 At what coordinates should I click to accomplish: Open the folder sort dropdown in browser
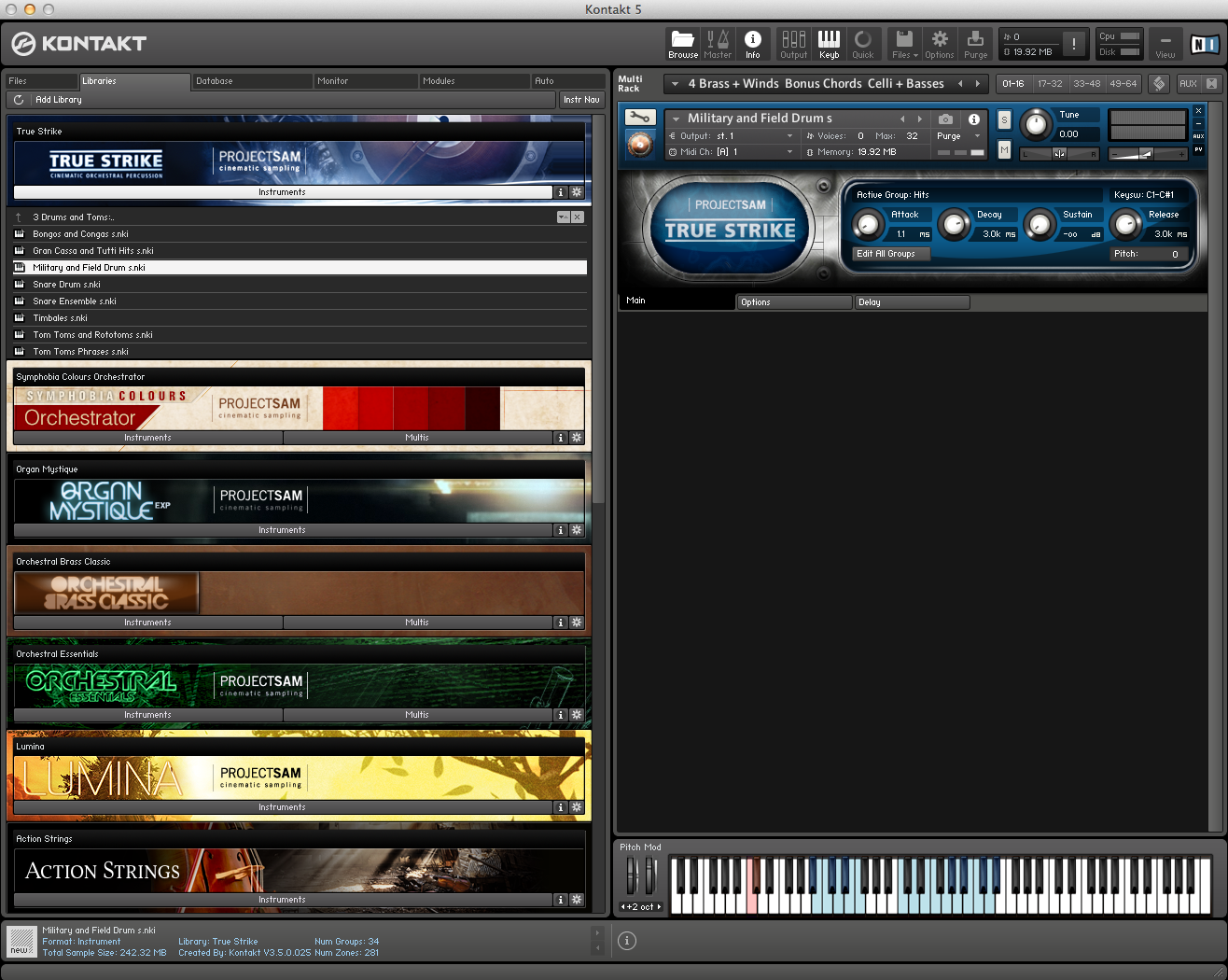[564, 217]
